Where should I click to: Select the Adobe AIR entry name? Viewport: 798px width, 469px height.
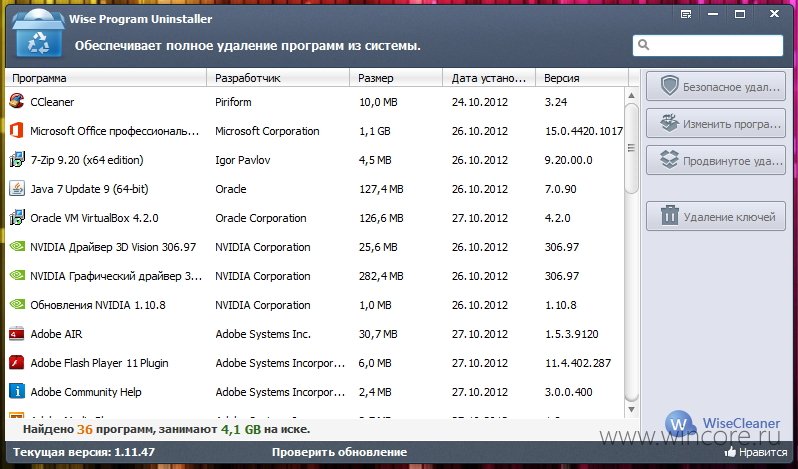(x=56, y=334)
